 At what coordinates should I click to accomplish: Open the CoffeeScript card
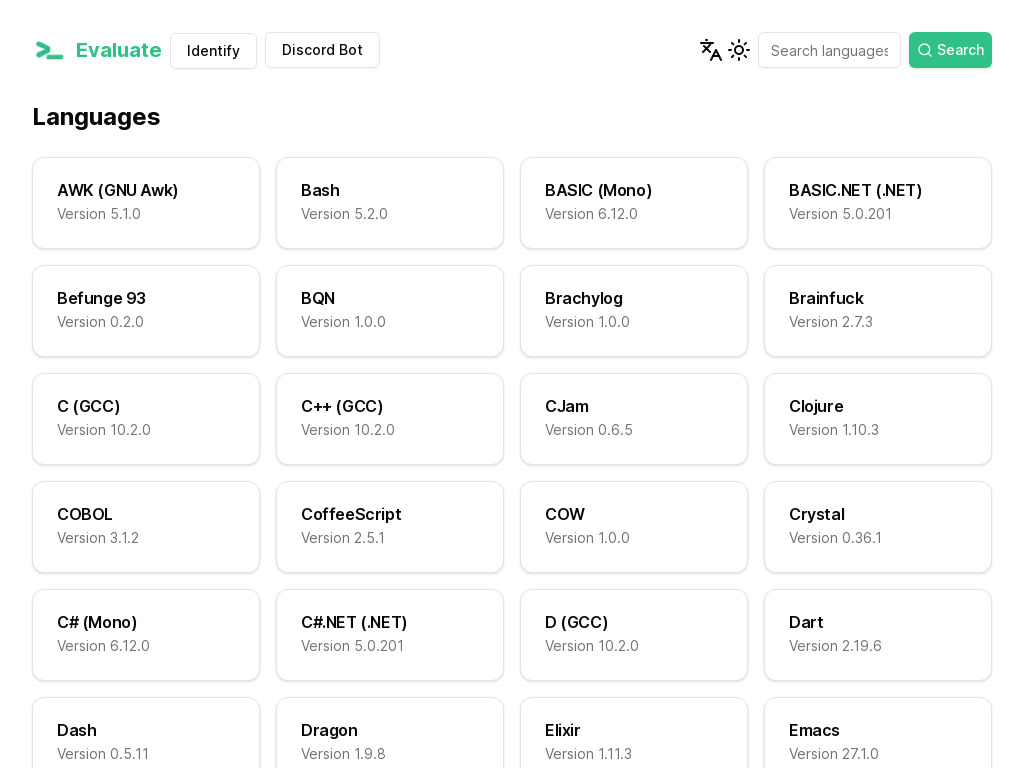click(390, 527)
